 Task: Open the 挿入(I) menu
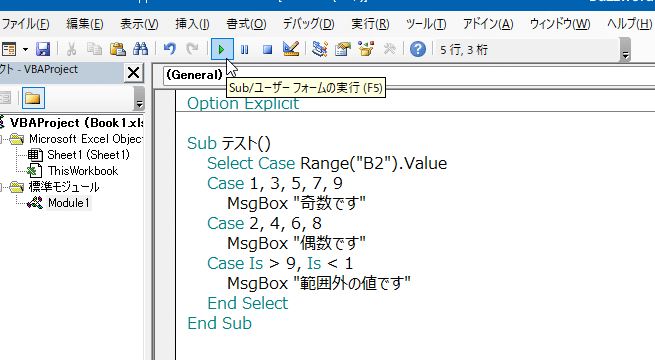(192, 24)
